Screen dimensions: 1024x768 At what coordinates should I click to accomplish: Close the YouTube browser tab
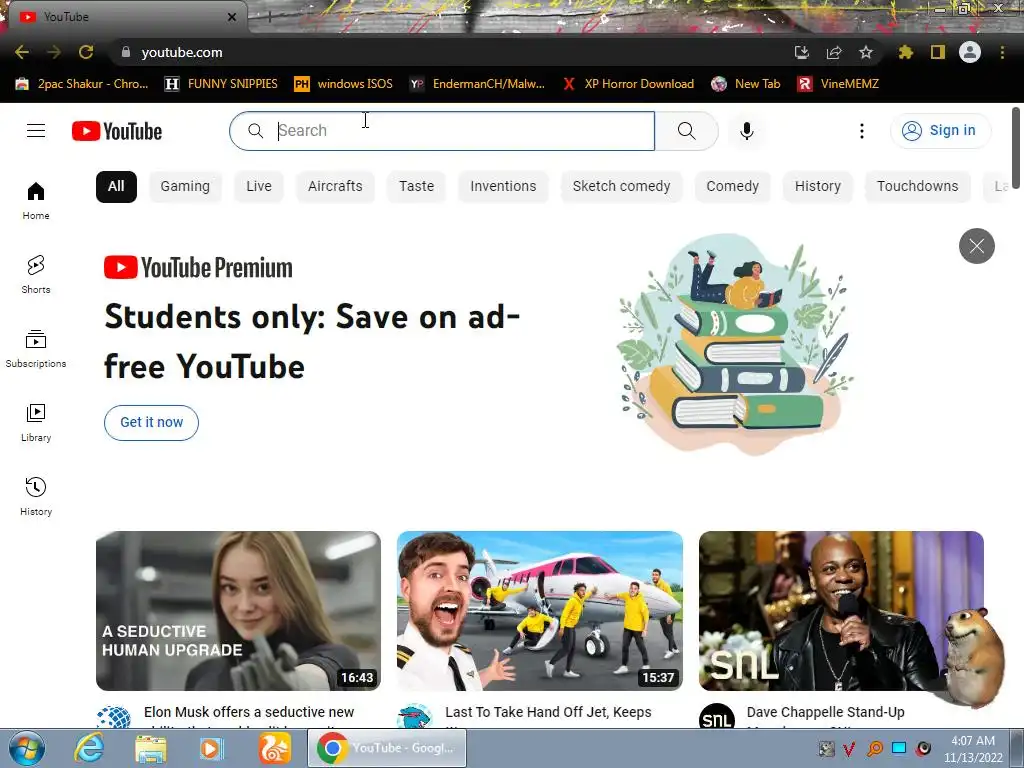[x=232, y=17]
